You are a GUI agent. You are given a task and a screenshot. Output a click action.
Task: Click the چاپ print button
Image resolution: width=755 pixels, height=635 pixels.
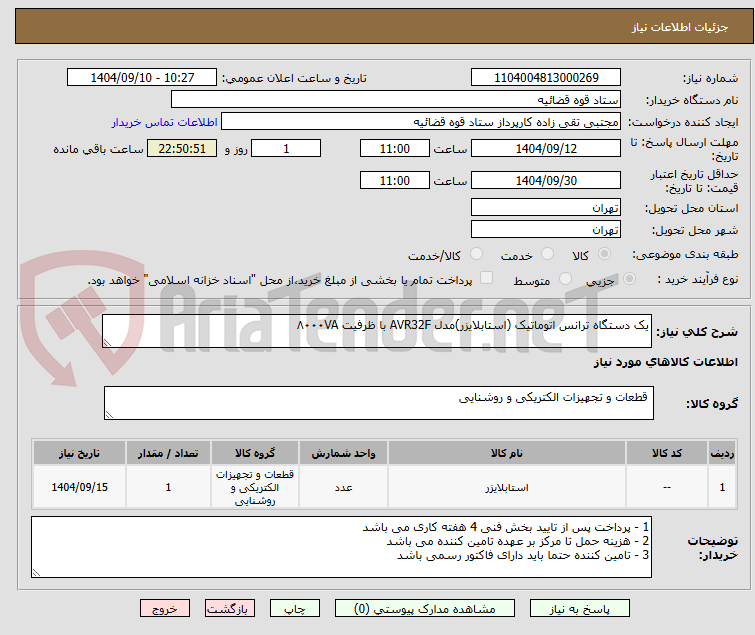295,609
